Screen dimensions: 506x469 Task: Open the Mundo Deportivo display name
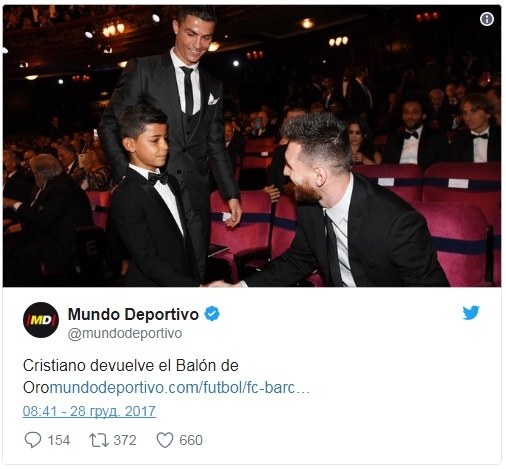coord(133,314)
